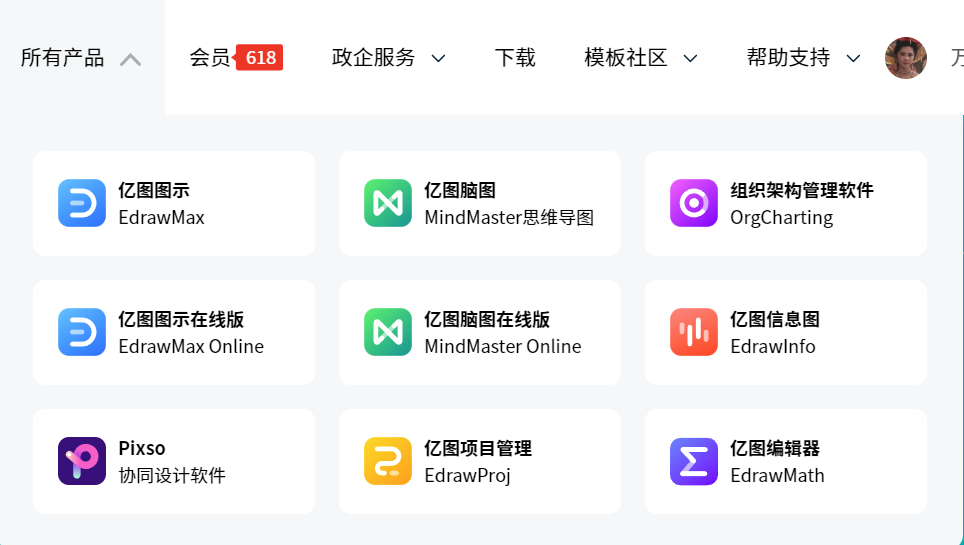
Task: Click the EdrawMax Online subtitle text
Action: [191, 346]
